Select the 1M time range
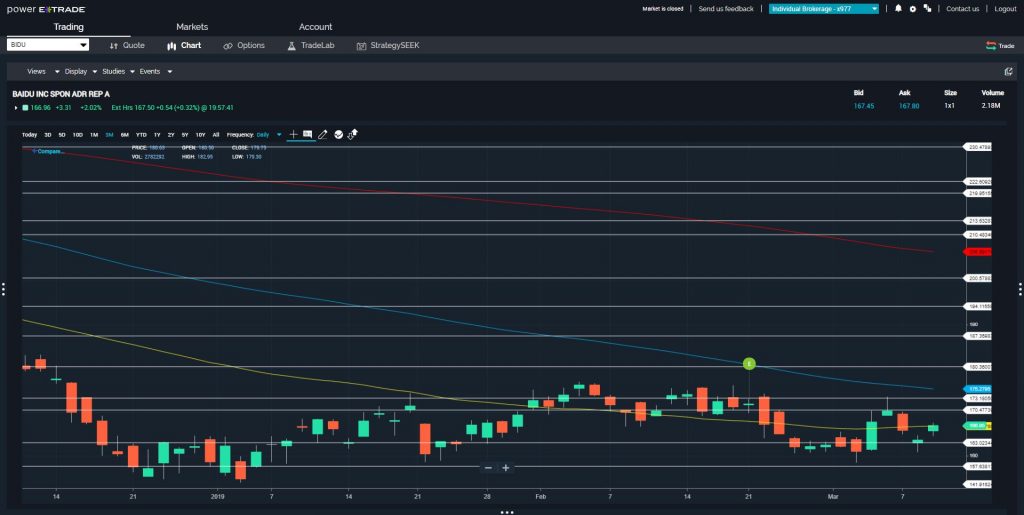 (x=94, y=134)
